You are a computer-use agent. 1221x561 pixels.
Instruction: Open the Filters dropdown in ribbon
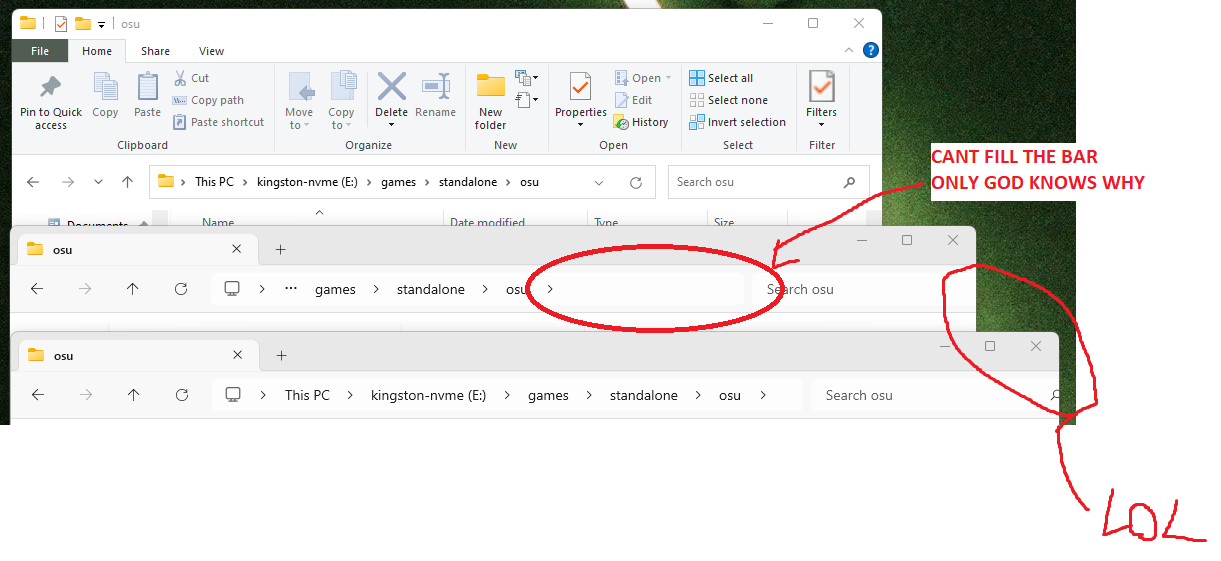click(x=822, y=102)
